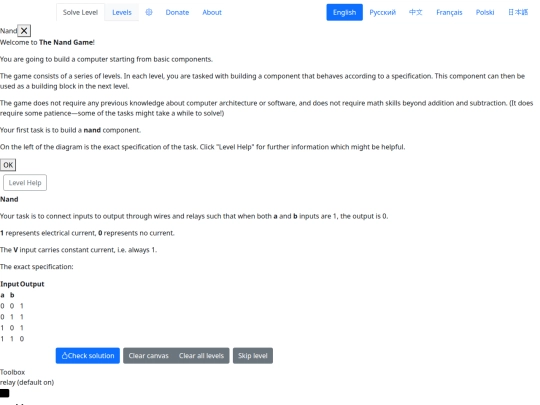This screenshot has height=405, width=540.
Task: Open the About page link
Action: point(212,12)
